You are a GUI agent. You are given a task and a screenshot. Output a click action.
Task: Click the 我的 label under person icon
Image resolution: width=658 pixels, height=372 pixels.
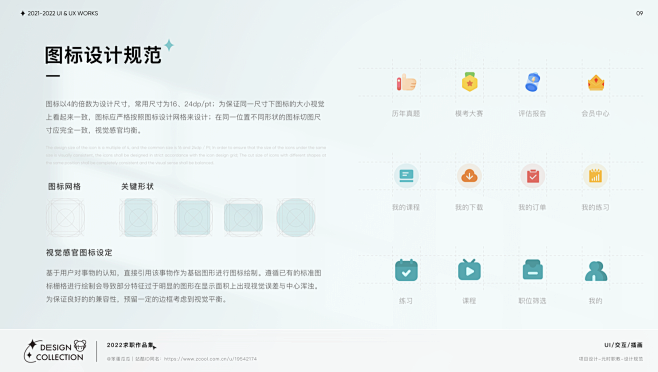tap(595, 301)
